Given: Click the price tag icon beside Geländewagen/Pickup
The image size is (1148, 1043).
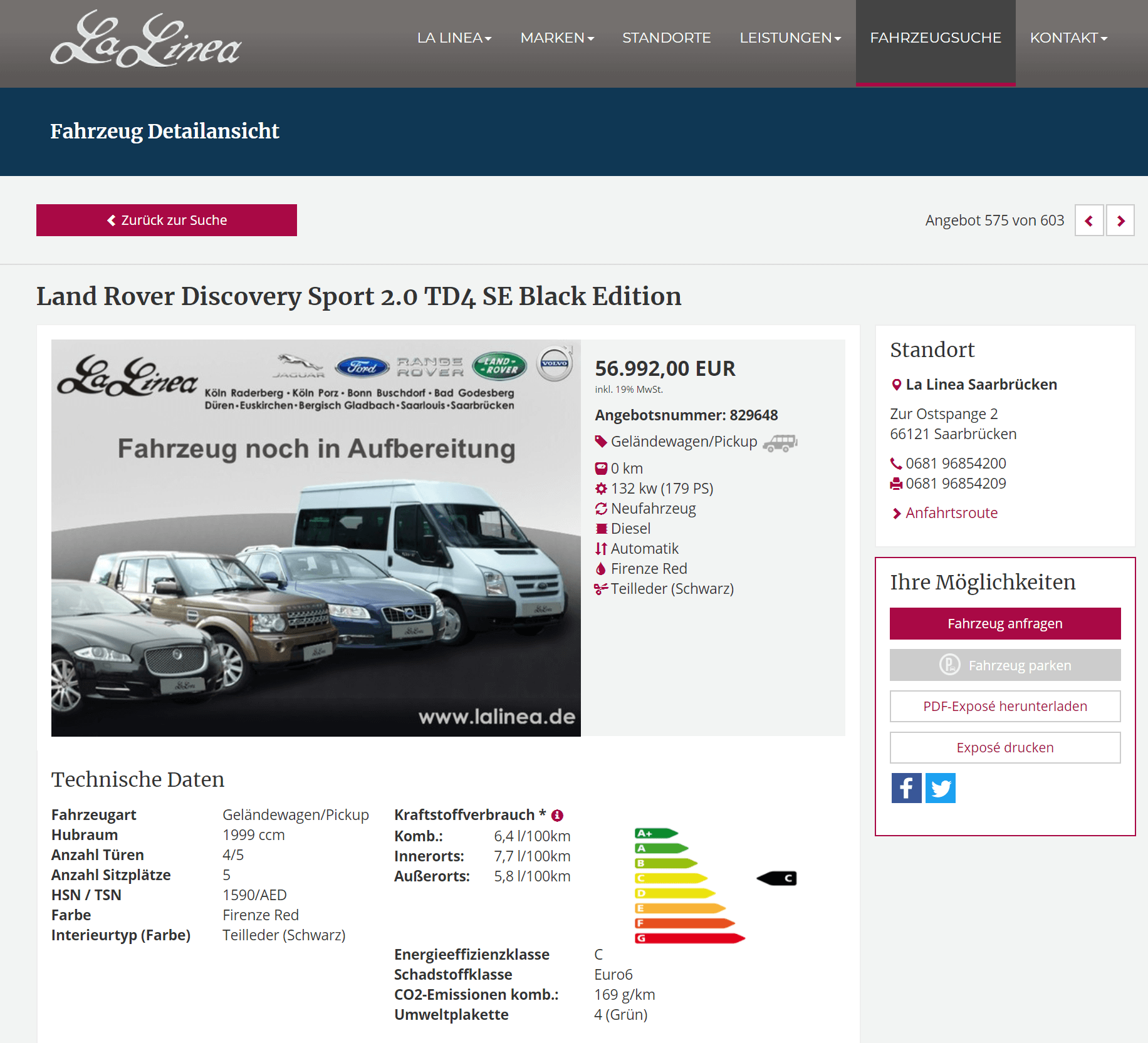Looking at the screenshot, I should pyautogui.click(x=600, y=442).
